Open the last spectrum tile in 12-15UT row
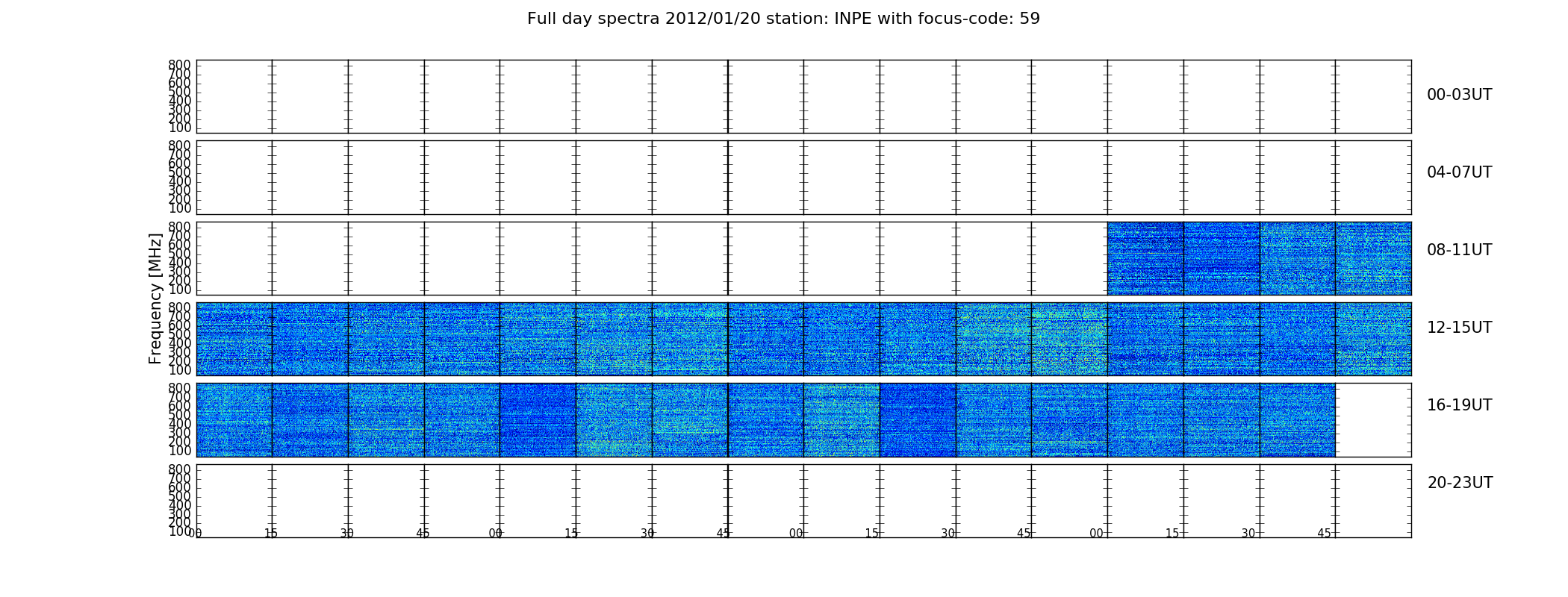 pyautogui.click(x=1373, y=339)
